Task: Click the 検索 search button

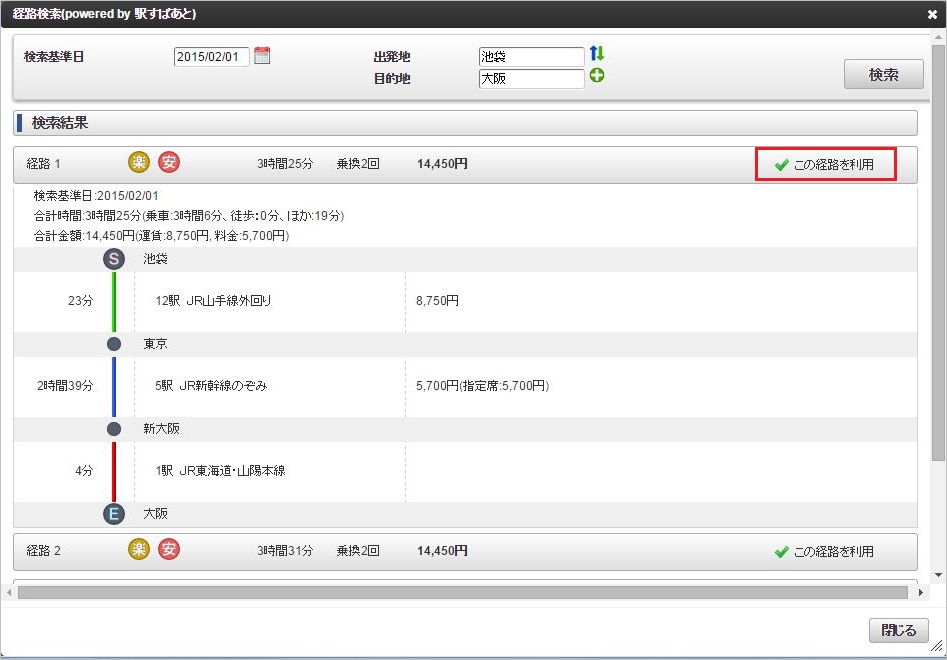Action: [884, 74]
